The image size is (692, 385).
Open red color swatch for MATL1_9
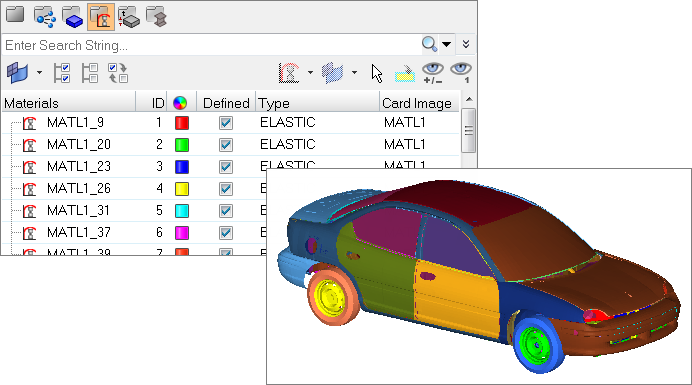pyautogui.click(x=182, y=123)
